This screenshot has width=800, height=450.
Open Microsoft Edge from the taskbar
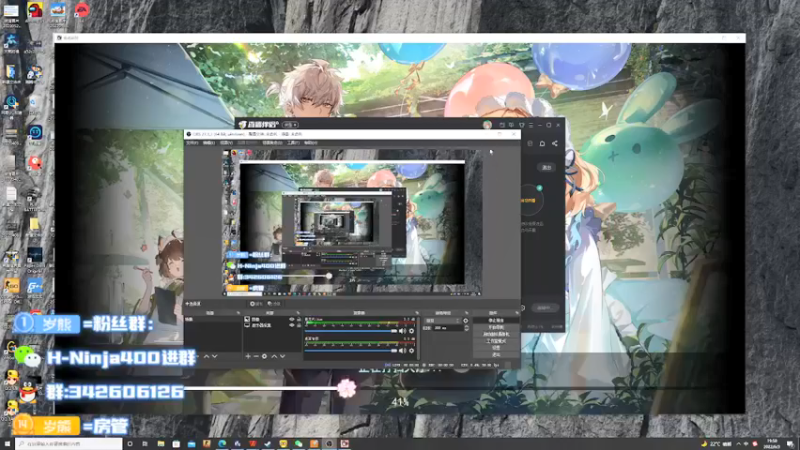tap(222, 444)
